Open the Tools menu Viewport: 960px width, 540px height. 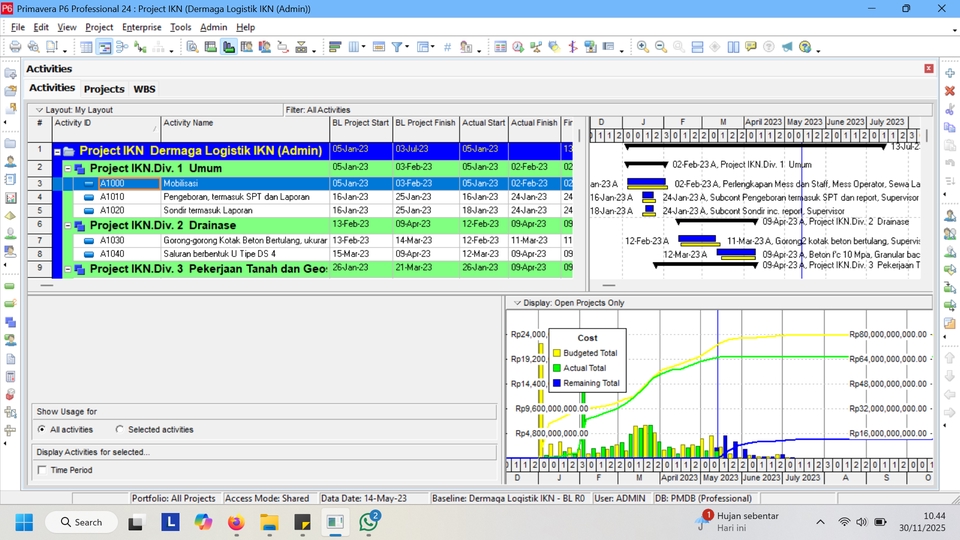181,27
